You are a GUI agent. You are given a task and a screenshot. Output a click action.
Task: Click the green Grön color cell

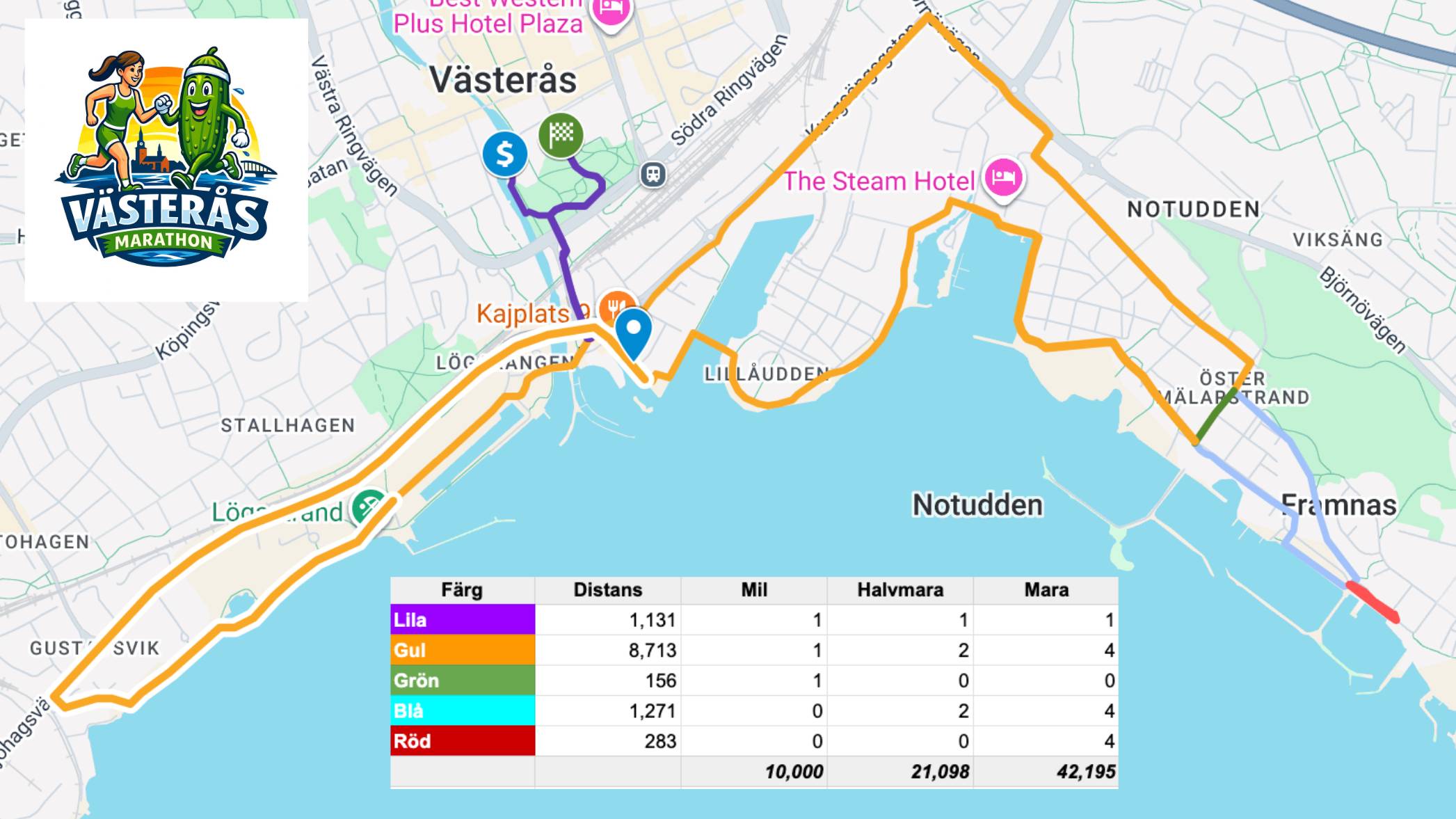(463, 681)
